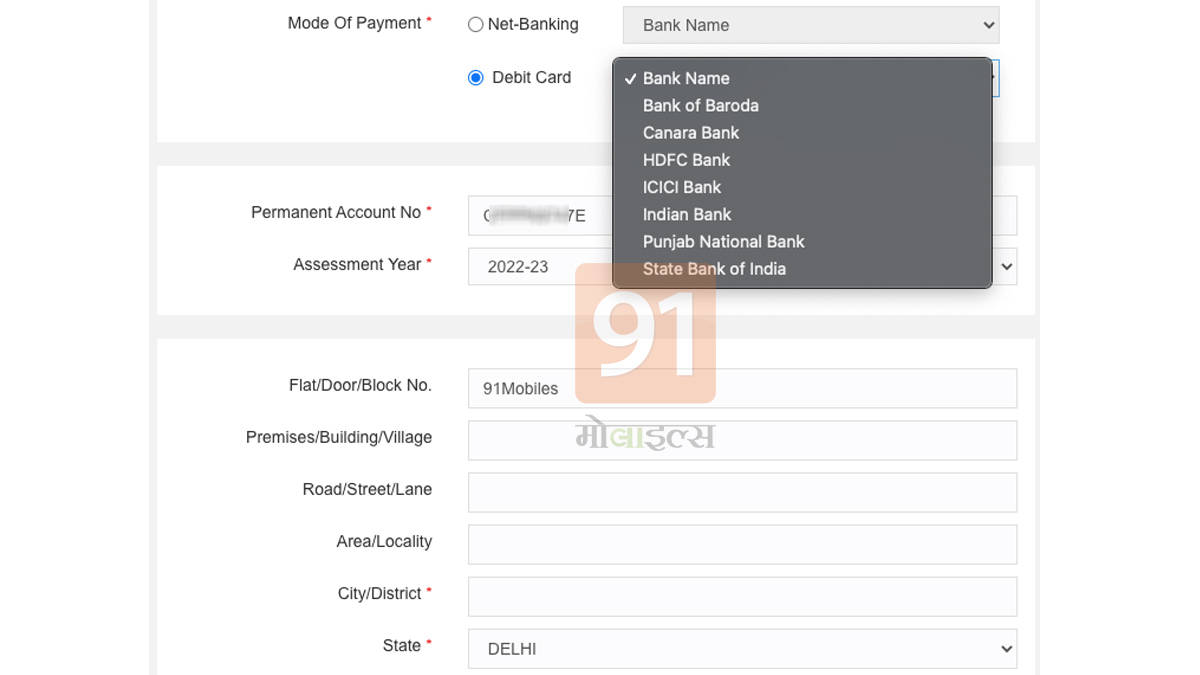Choose Bank of Baroda from the list
The image size is (1200, 675).
click(700, 105)
